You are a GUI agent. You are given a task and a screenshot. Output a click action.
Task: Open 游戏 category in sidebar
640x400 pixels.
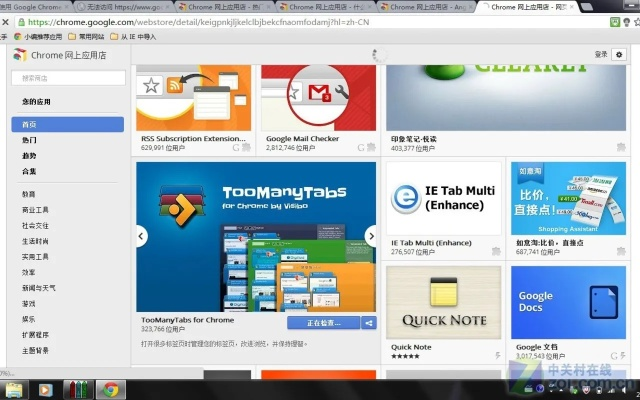point(29,304)
